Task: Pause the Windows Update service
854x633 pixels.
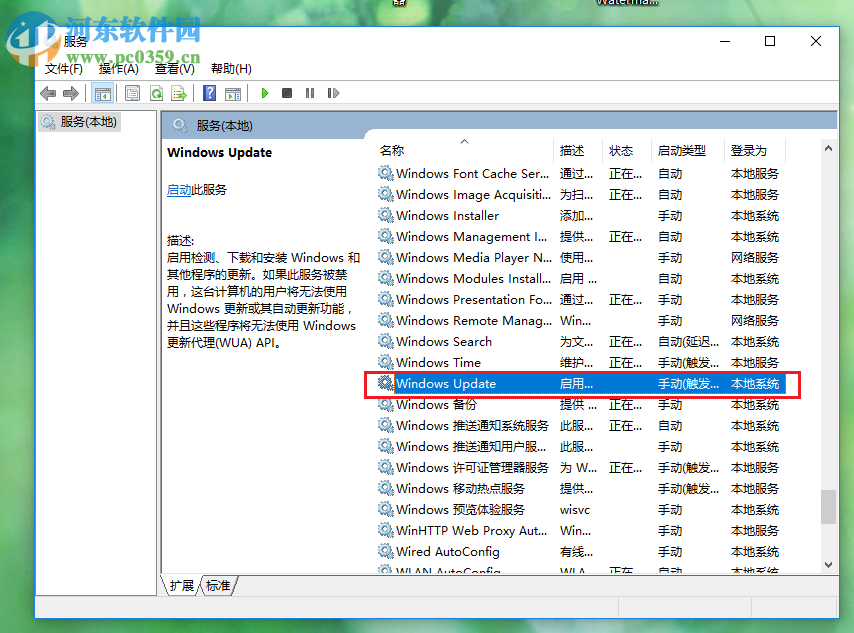Action: click(310, 92)
